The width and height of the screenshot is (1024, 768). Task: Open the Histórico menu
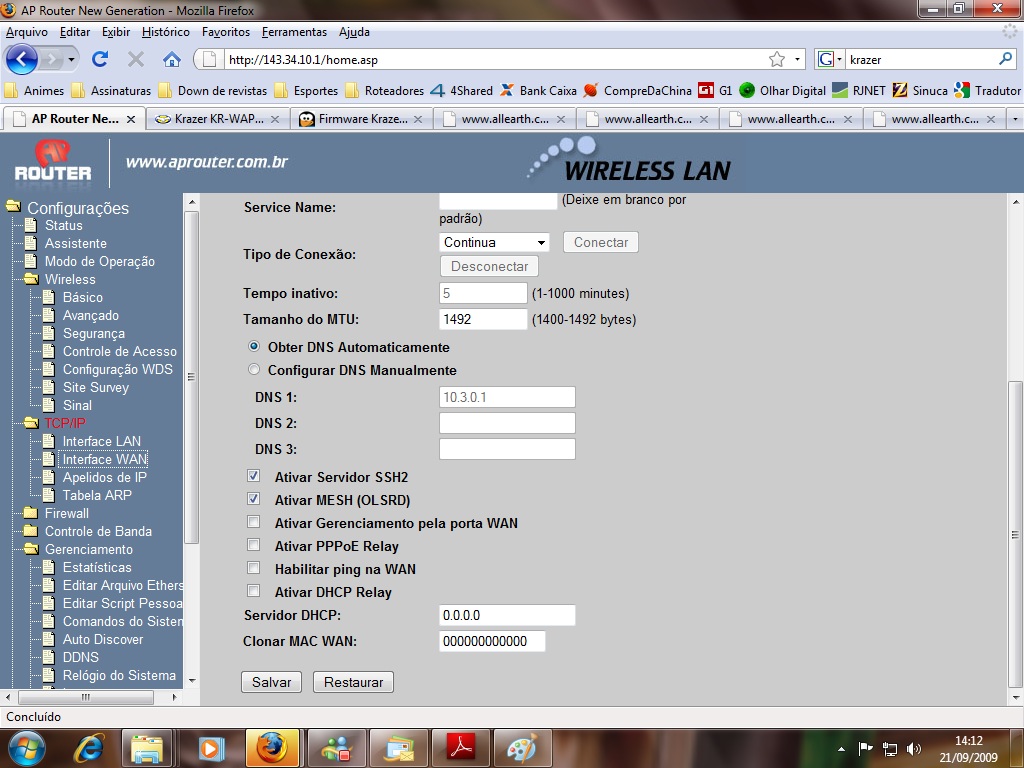coord(166,32)
